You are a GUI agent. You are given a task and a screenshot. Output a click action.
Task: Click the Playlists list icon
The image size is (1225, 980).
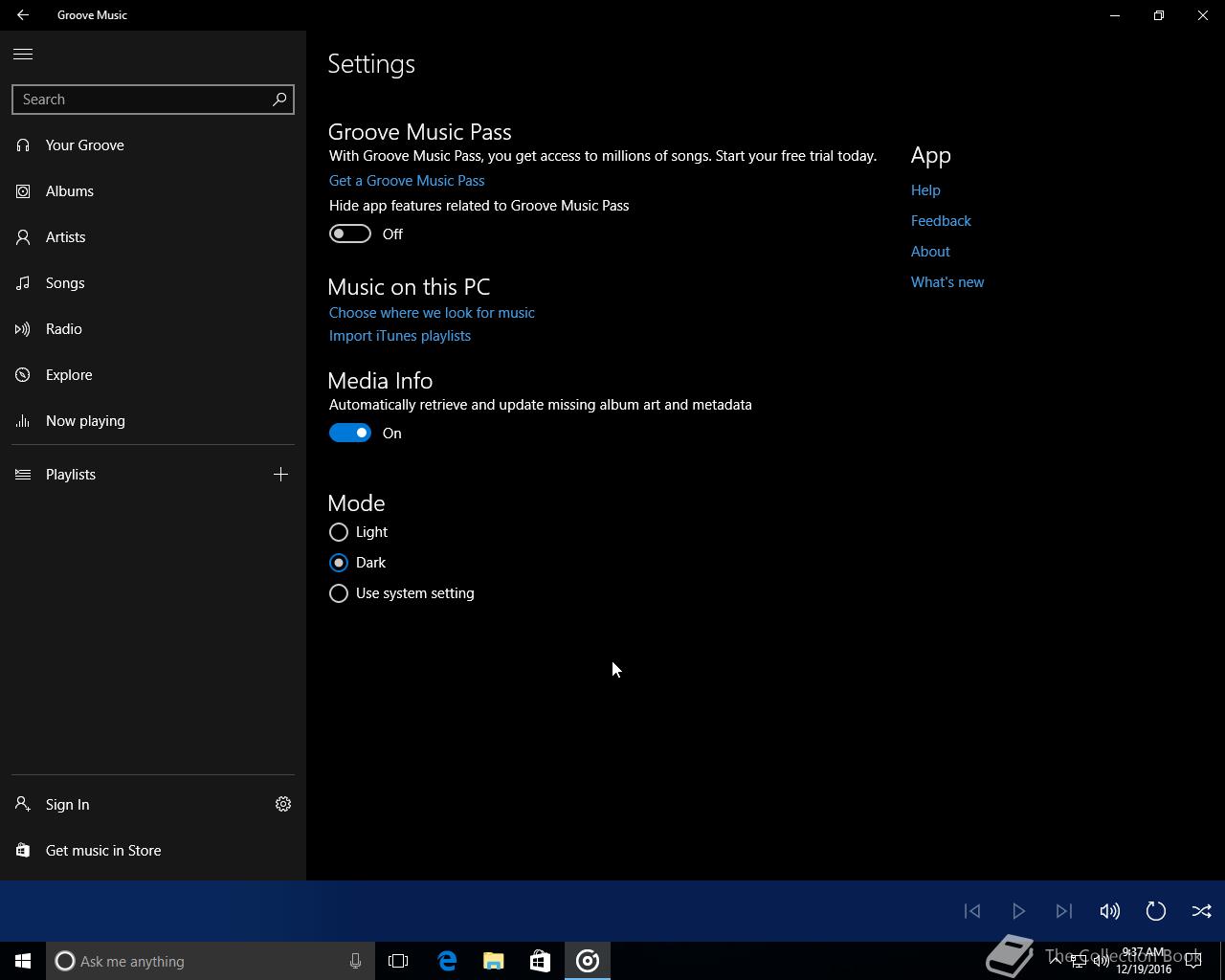[x=23, y=475]
